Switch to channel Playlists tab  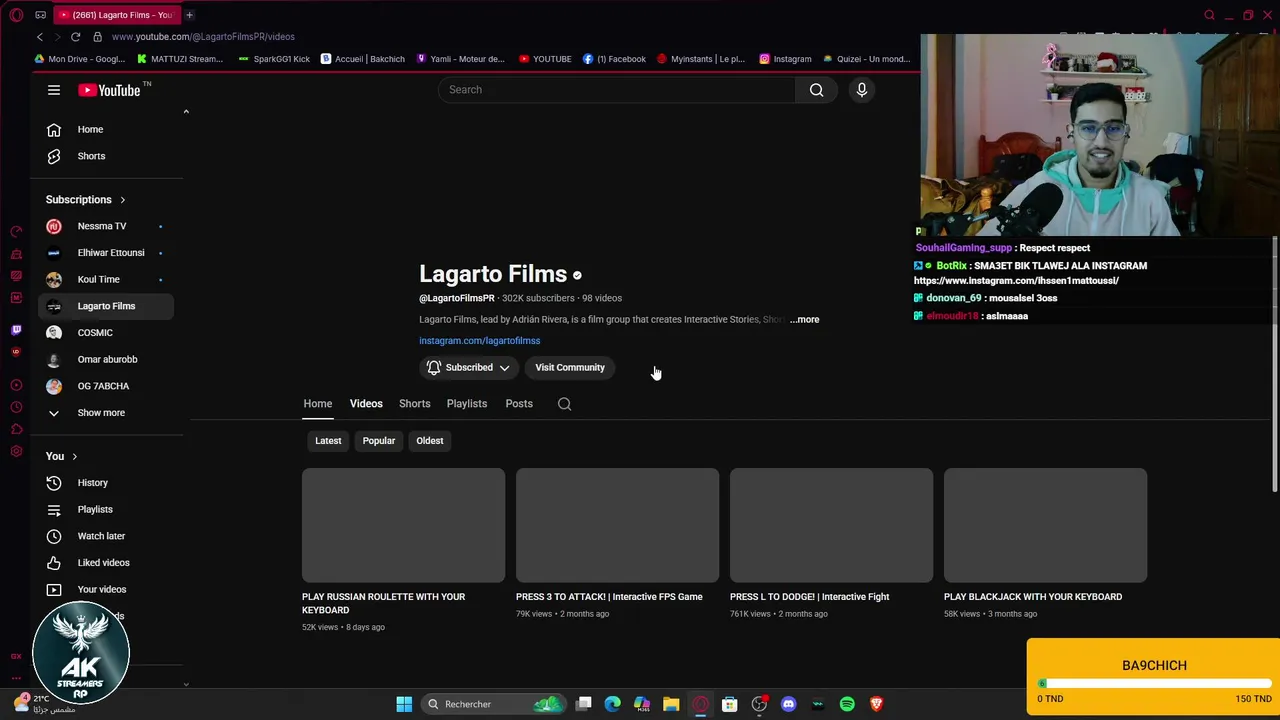point(467,404)
